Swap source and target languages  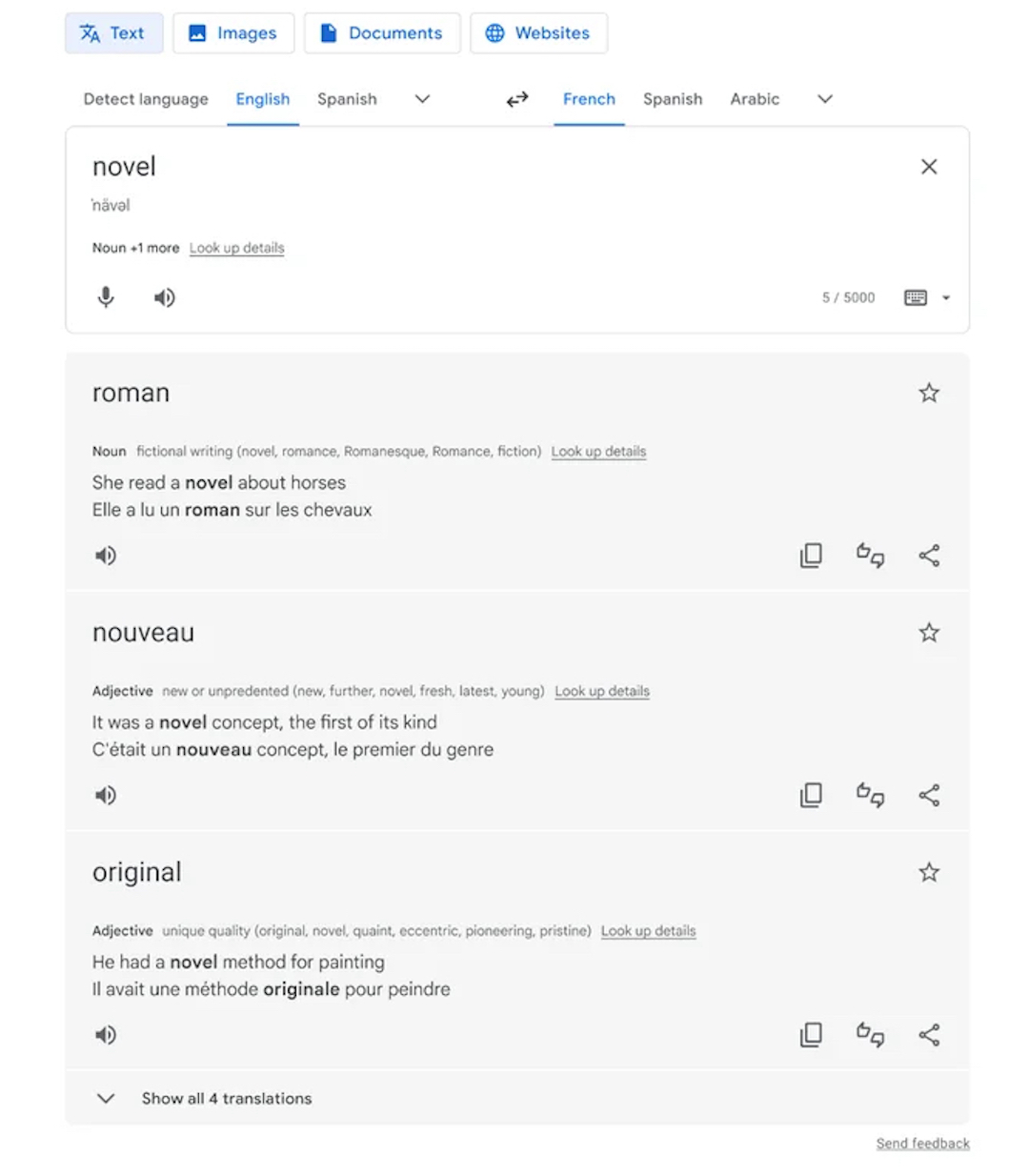[x=516, y=99]
